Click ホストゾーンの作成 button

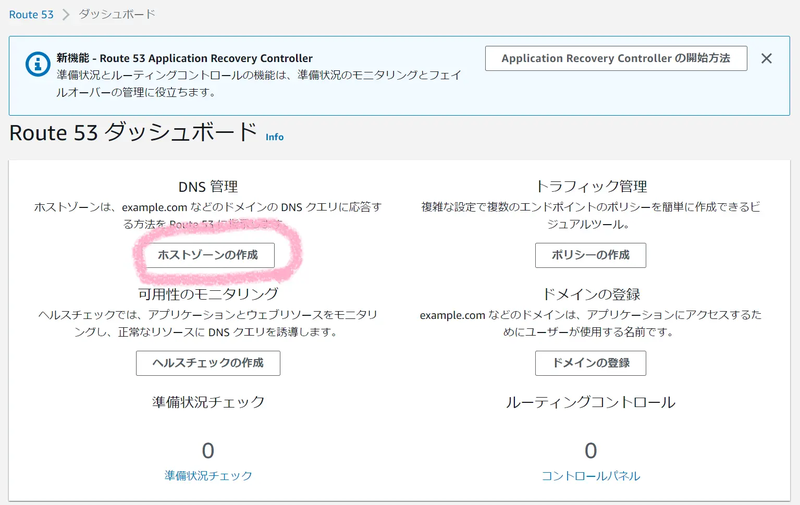point(208,255)
